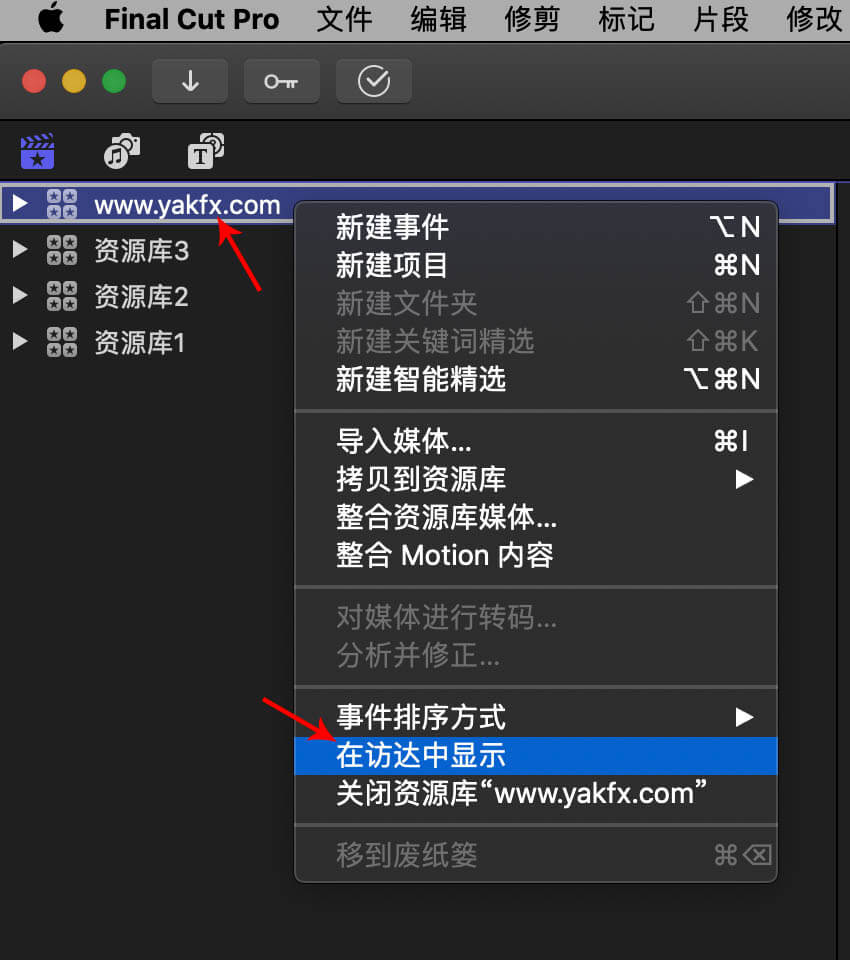Choose 导入媒体... from the context menu

click(x=536, y=441)
